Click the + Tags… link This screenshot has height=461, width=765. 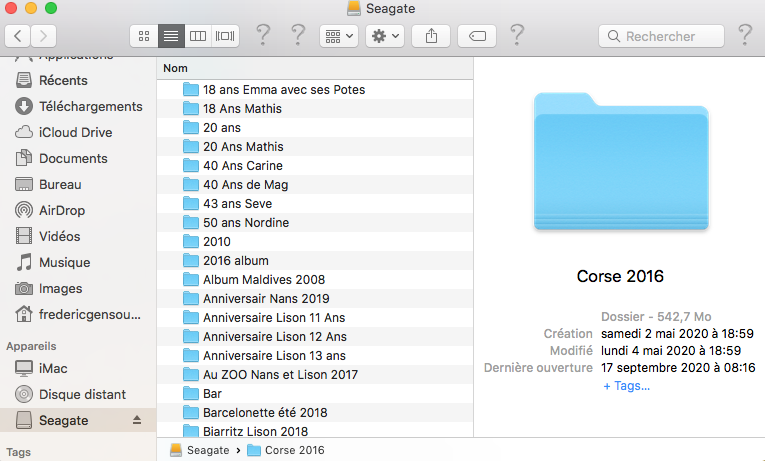[x=626, y=385]
